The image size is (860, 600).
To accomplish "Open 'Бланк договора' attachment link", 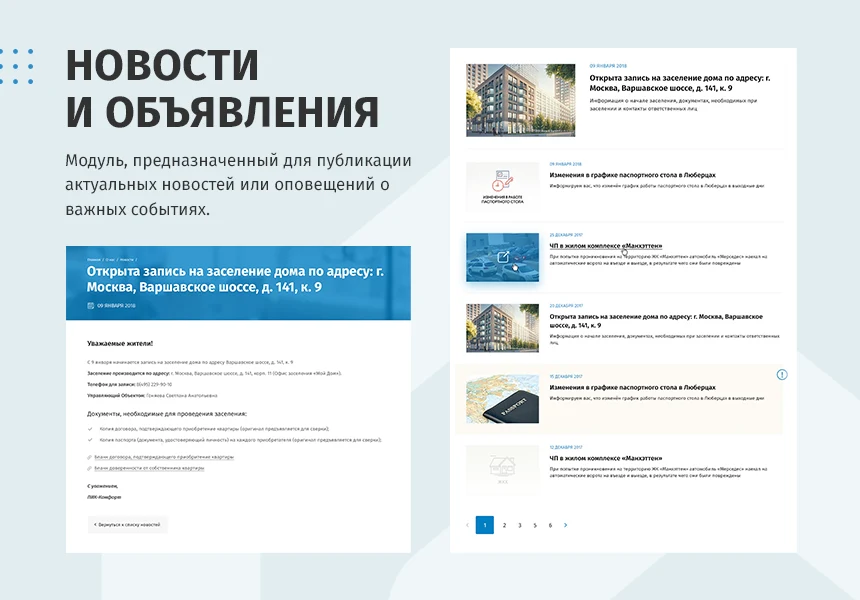I will 164,457.
